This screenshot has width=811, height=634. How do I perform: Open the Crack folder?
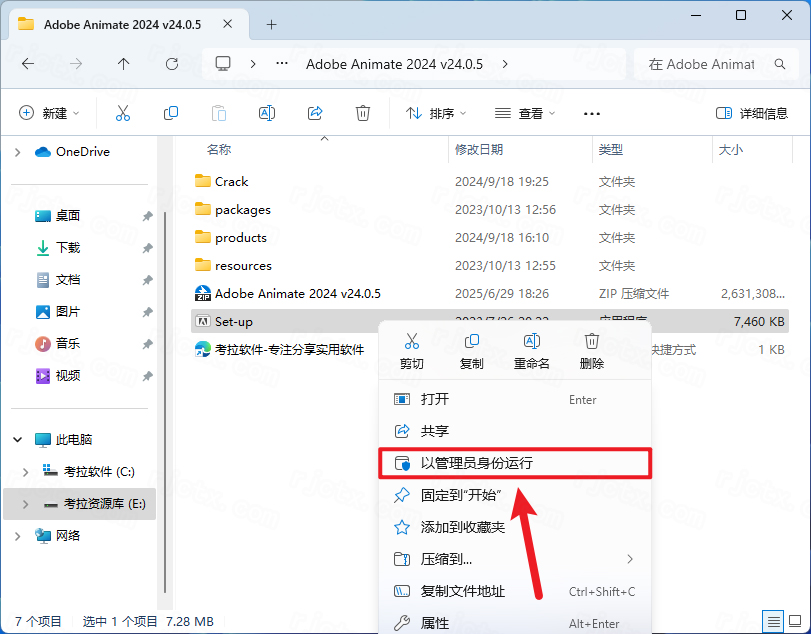pyautogui.click(x=231, y=182)
